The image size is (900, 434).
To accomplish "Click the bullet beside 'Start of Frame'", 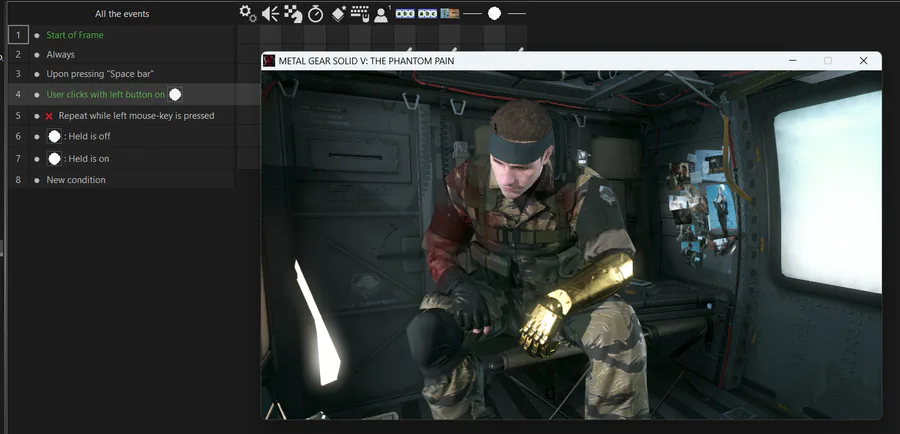I will pyautogui.click(x=37, y=36).
